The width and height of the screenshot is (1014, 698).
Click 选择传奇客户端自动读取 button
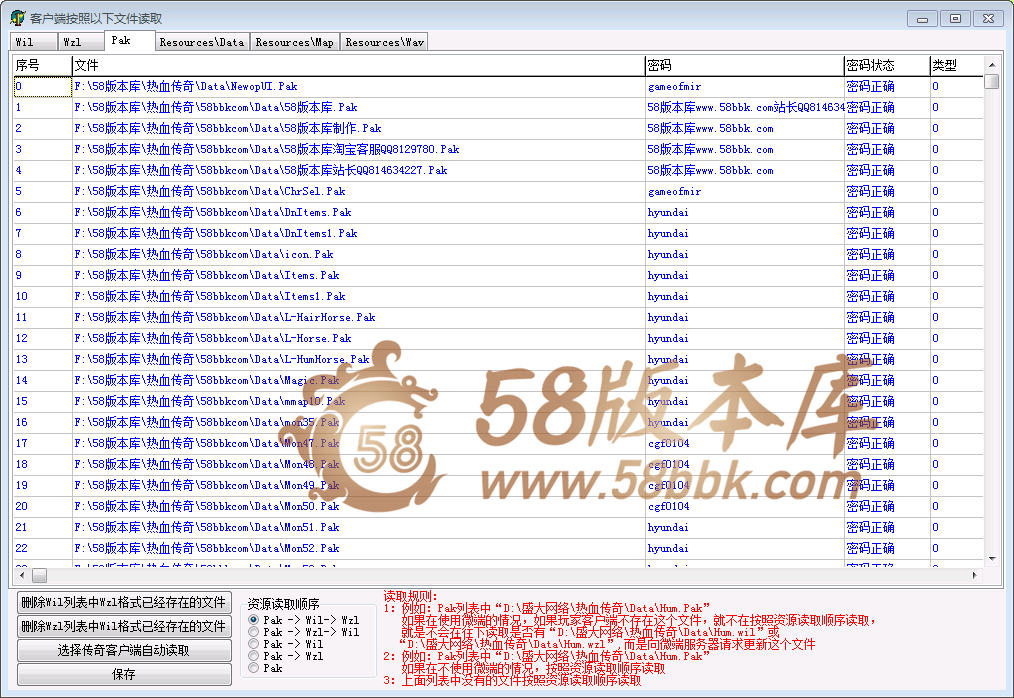pyautogui.click(x=124, y=651)
